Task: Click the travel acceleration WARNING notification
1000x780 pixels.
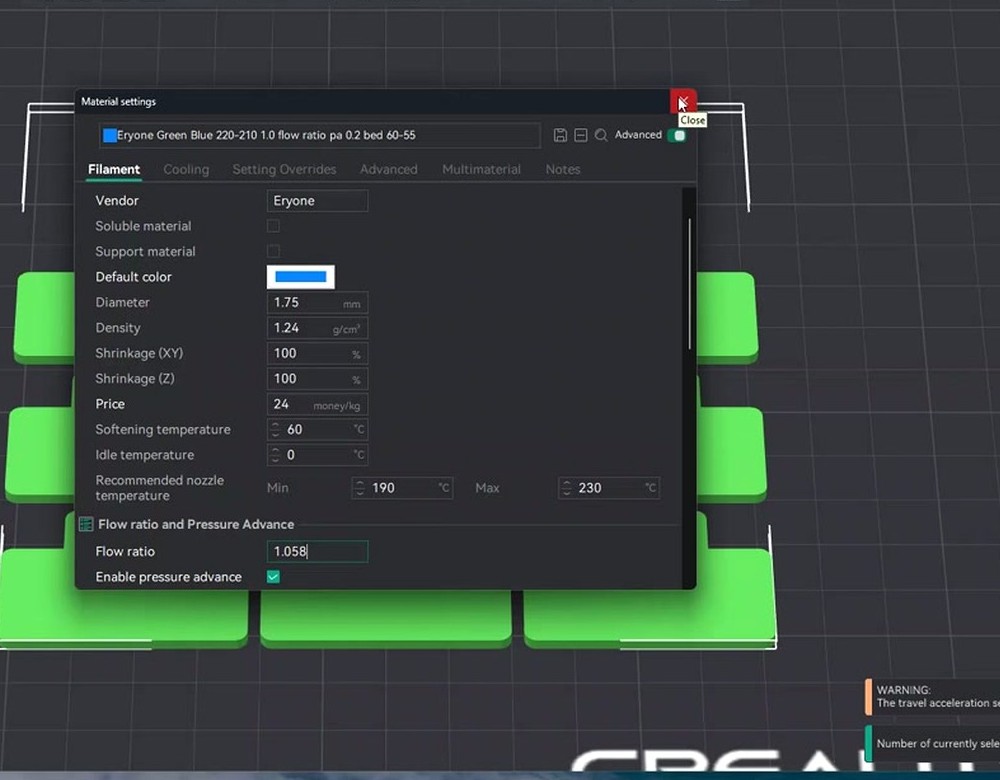Action: click(x=932, y=696)
